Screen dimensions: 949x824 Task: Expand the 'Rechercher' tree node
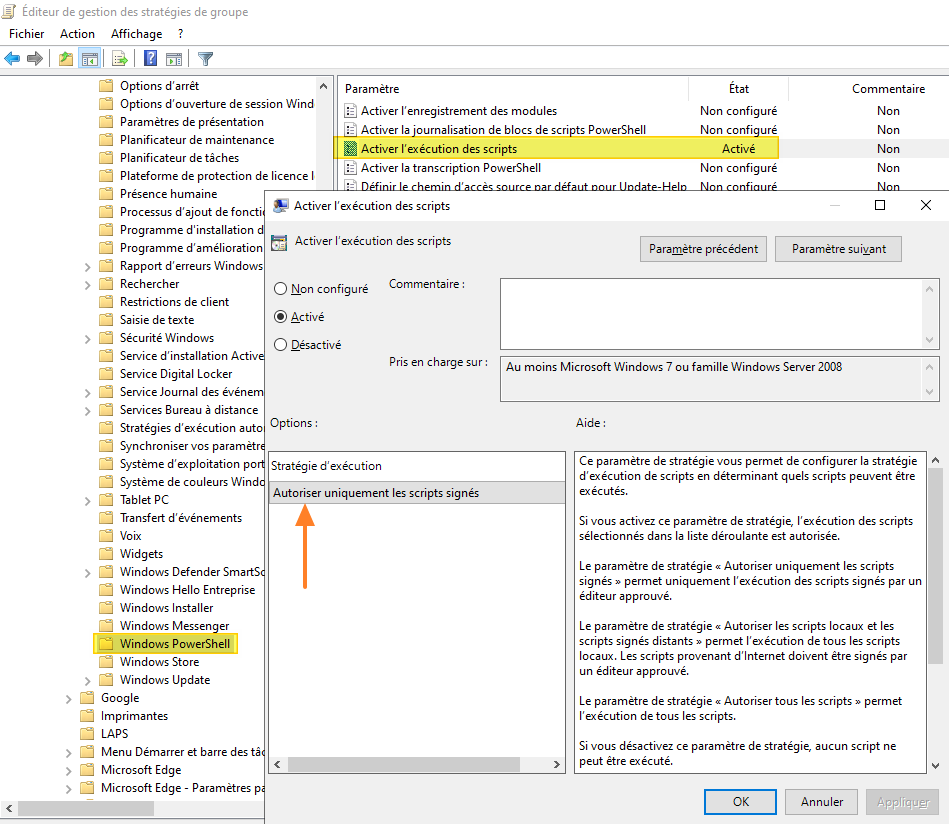88,283
